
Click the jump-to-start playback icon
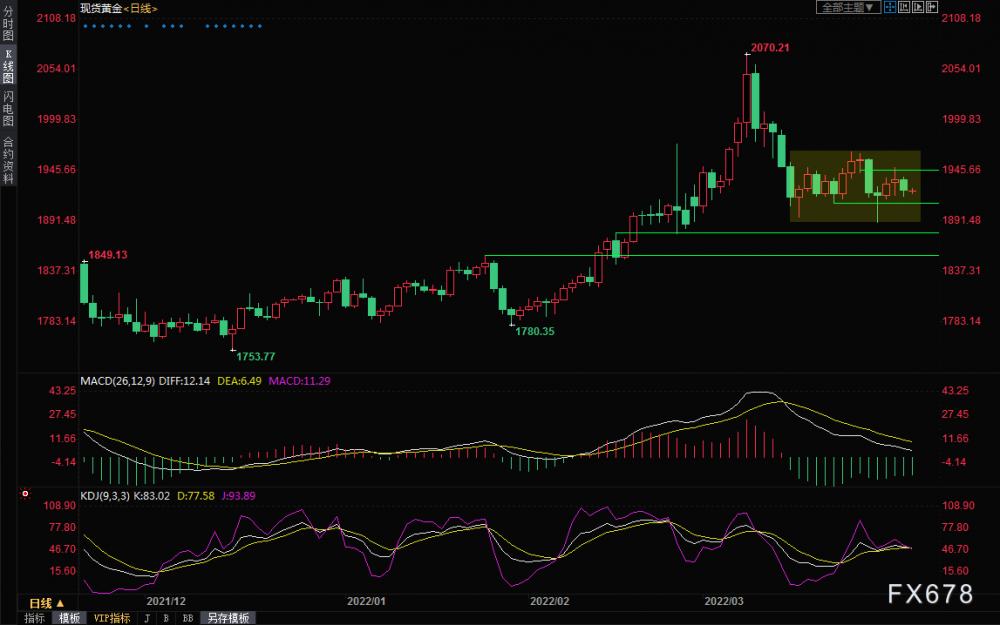[904, 7]
